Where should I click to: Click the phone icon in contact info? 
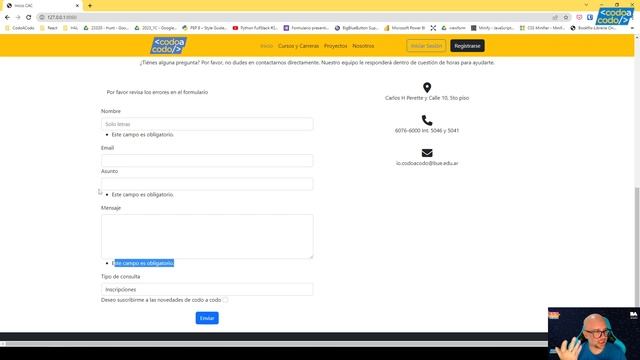point(427,120)
